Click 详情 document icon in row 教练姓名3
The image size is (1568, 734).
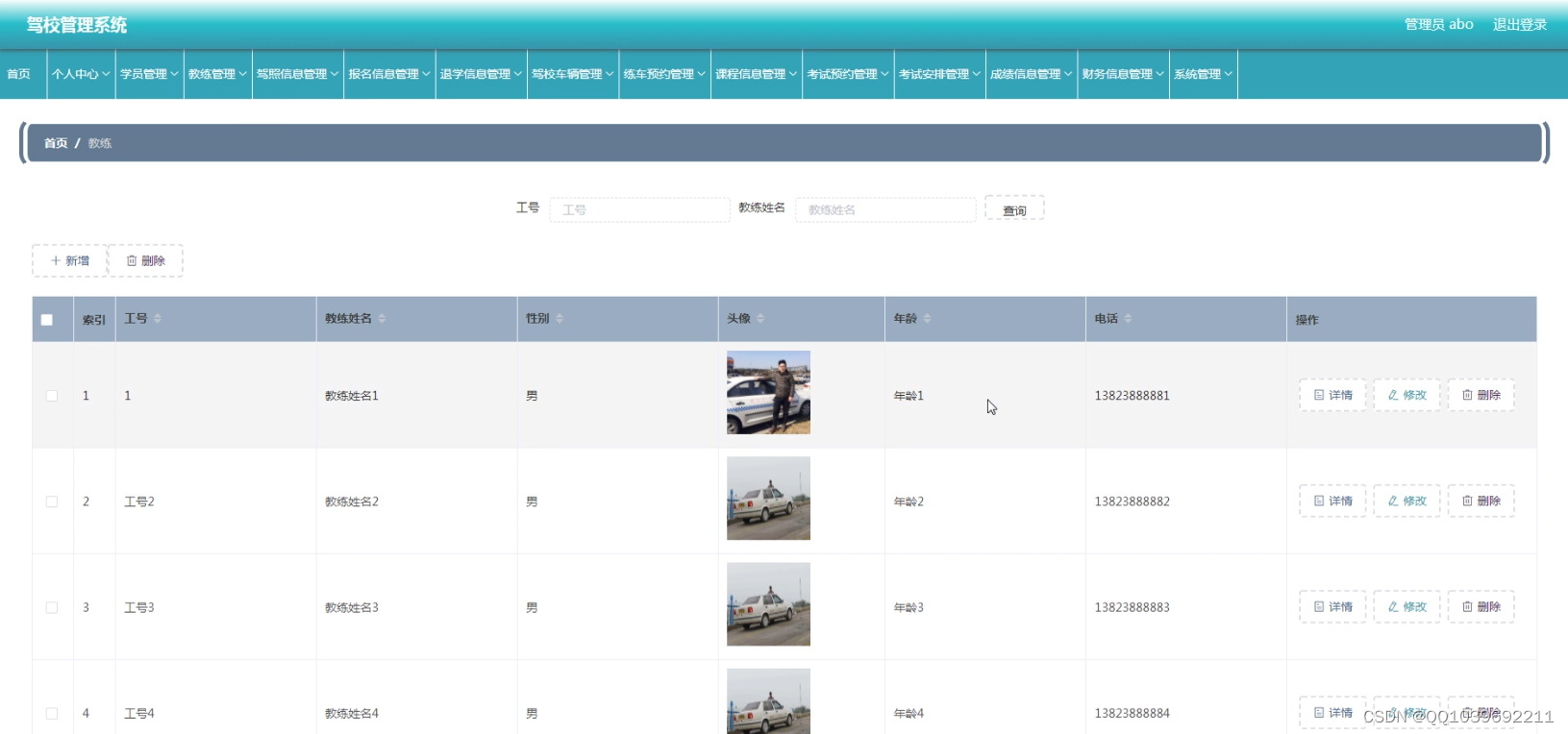[x=1319, y=606]
